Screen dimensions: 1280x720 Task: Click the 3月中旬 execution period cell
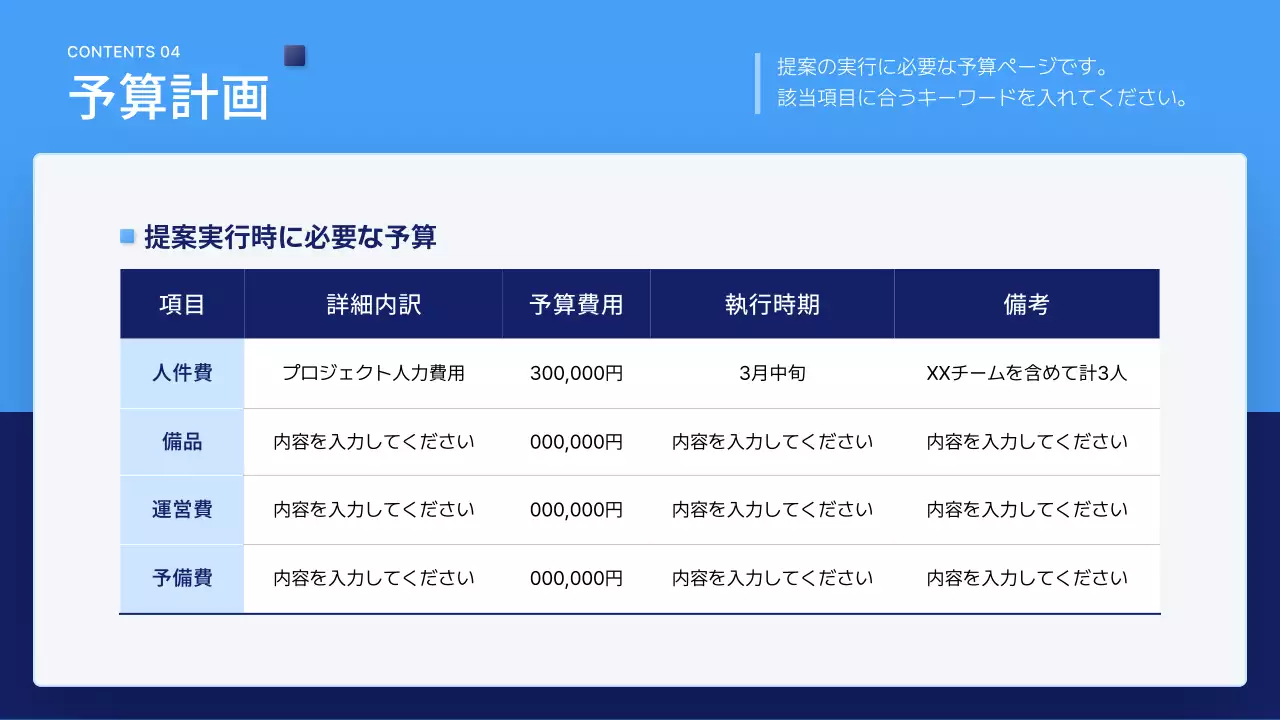772,373
